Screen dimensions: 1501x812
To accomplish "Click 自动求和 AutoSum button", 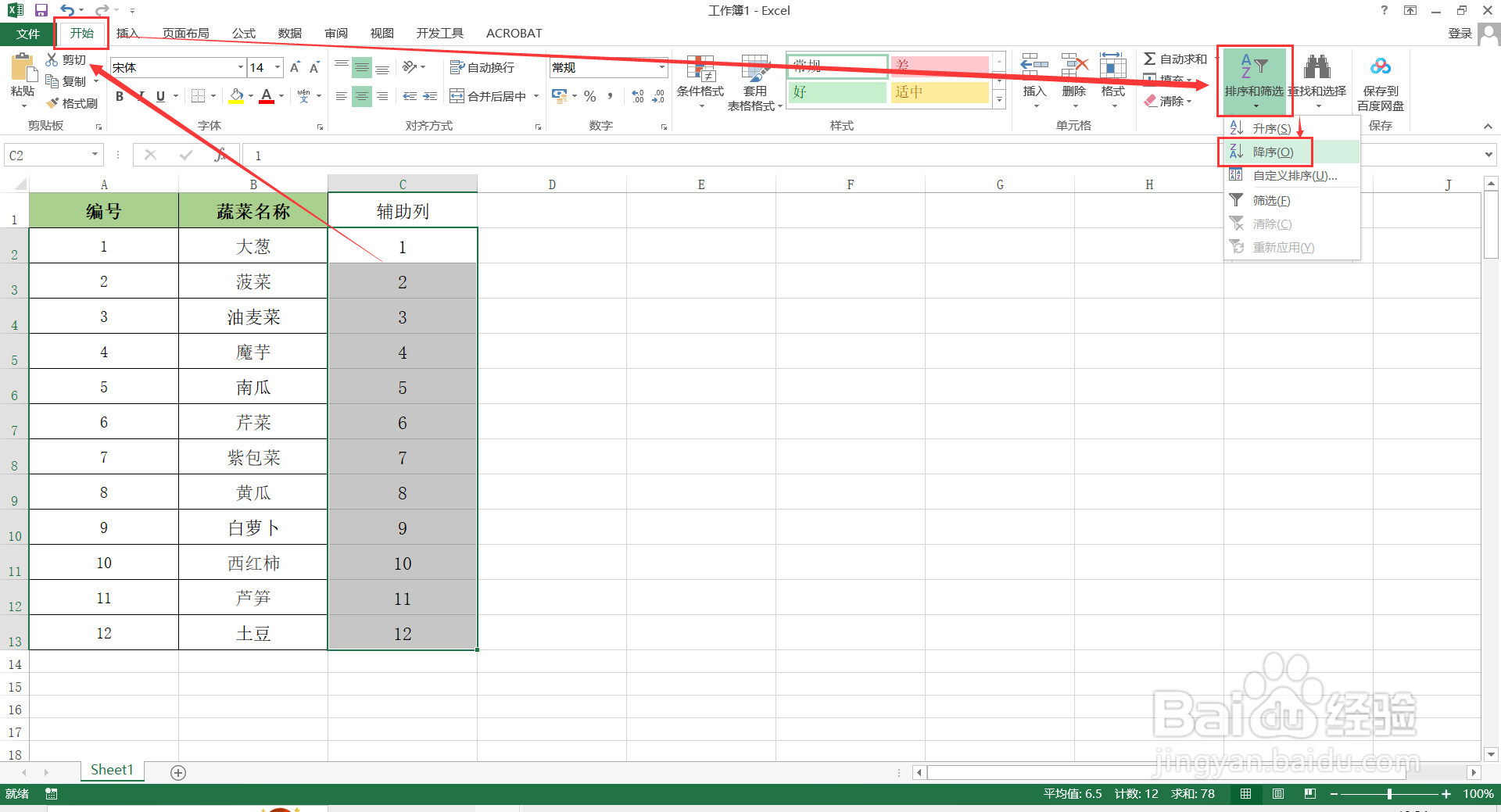I will pos(1175,59).
